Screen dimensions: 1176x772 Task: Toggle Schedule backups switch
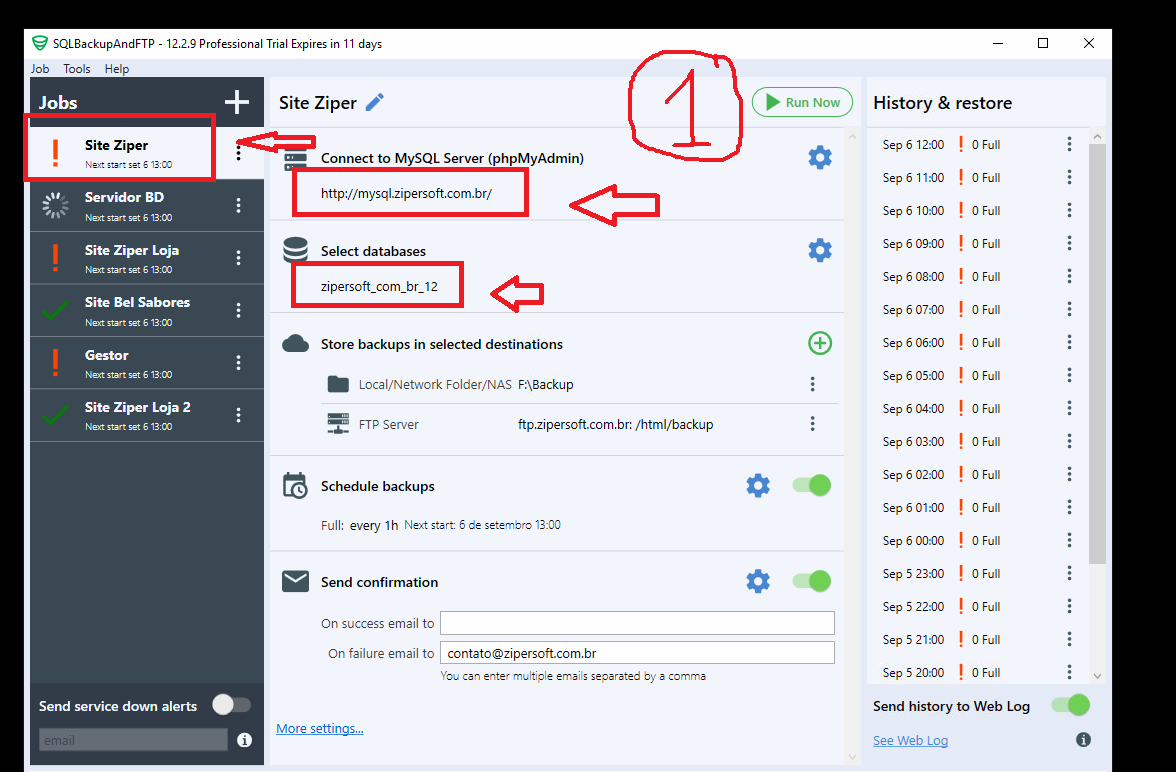pos(812,485)
